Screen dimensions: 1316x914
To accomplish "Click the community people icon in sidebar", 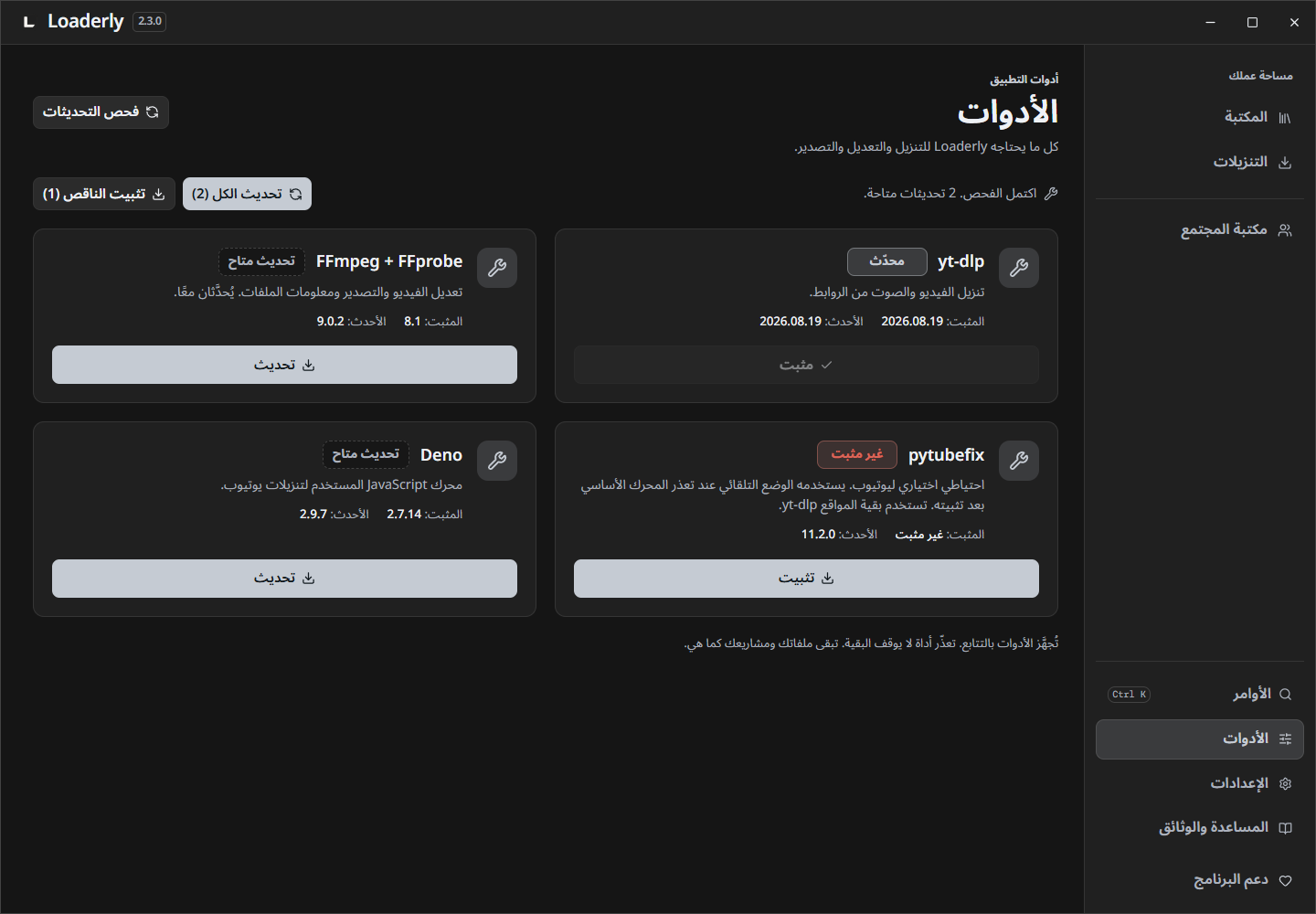I will (x=1285, y=230).
